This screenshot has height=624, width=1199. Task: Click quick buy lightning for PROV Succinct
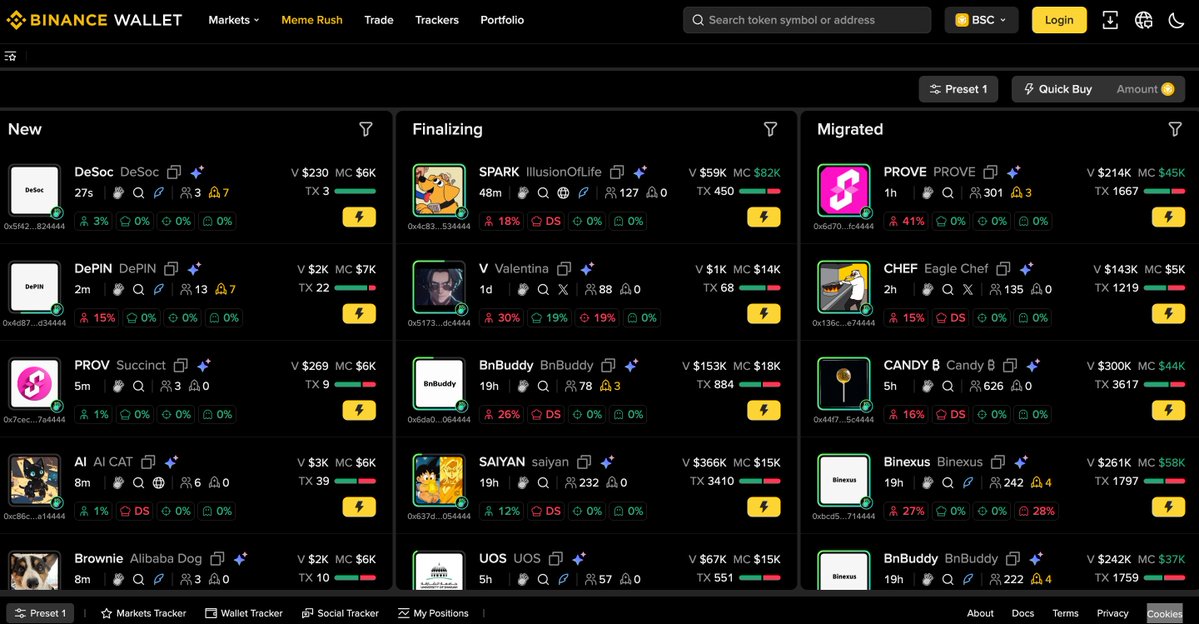[359, 410]
